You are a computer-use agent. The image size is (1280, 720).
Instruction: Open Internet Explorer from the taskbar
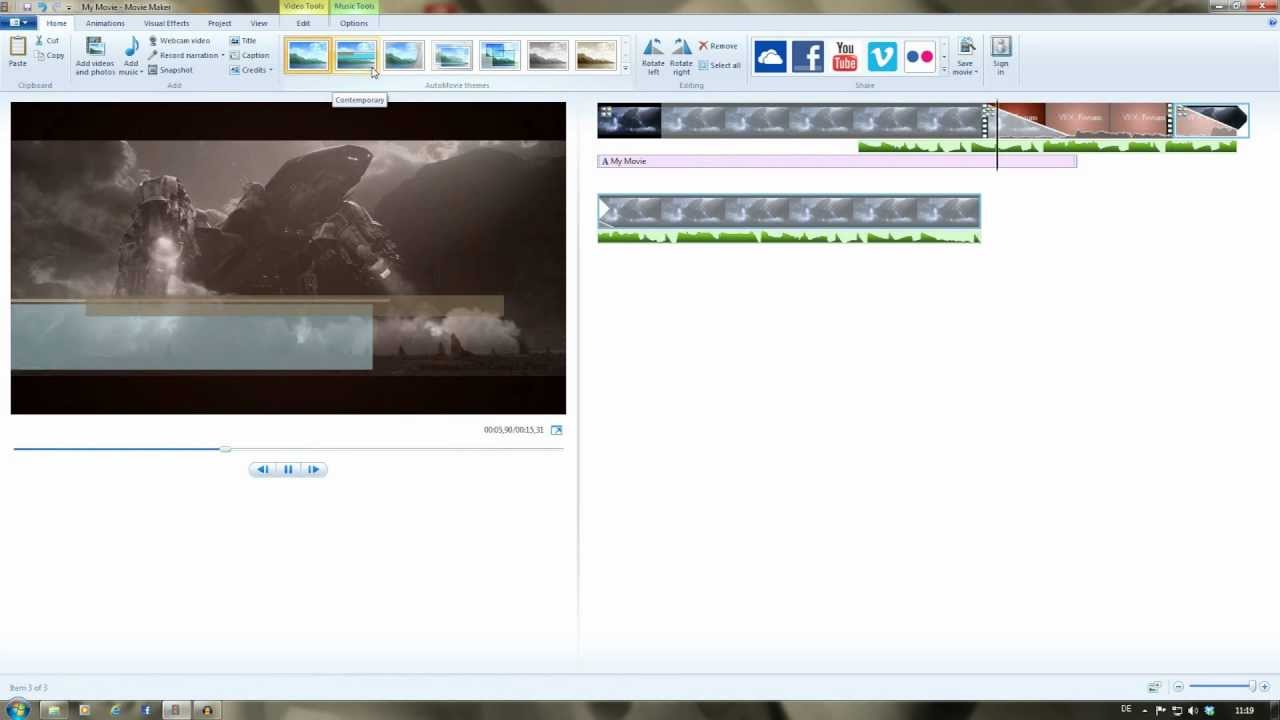(116, 710)
